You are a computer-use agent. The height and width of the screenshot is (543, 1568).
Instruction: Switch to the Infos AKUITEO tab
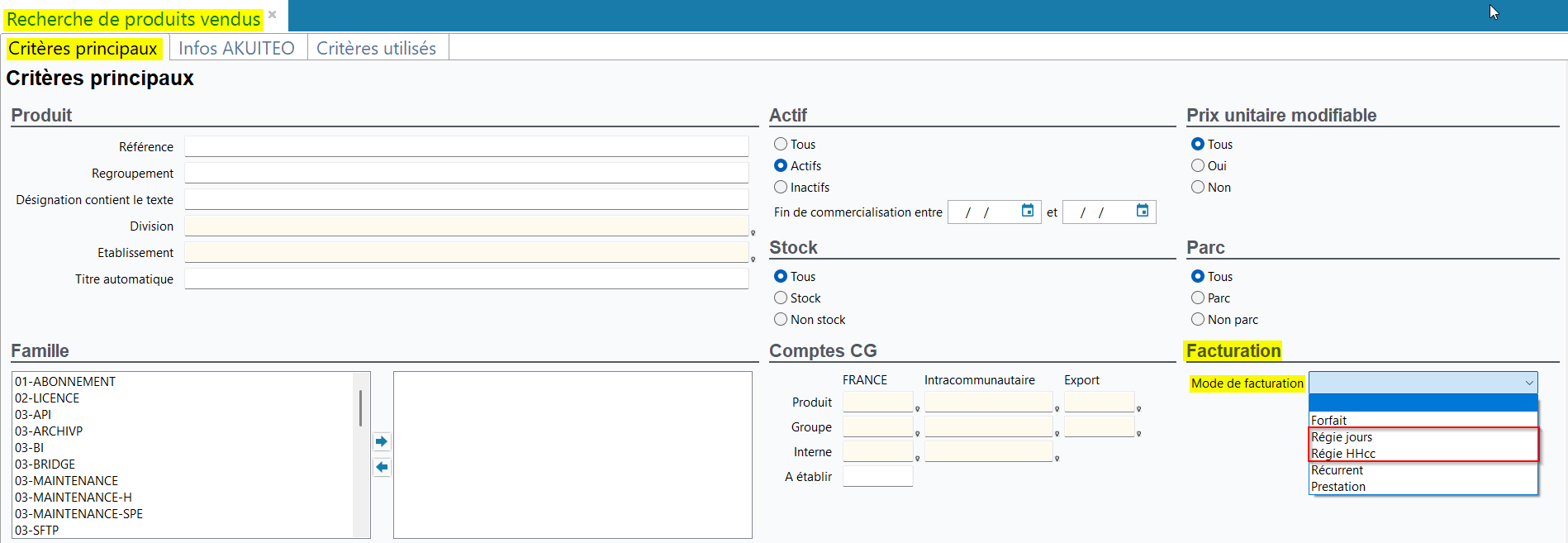coord(236,48)
